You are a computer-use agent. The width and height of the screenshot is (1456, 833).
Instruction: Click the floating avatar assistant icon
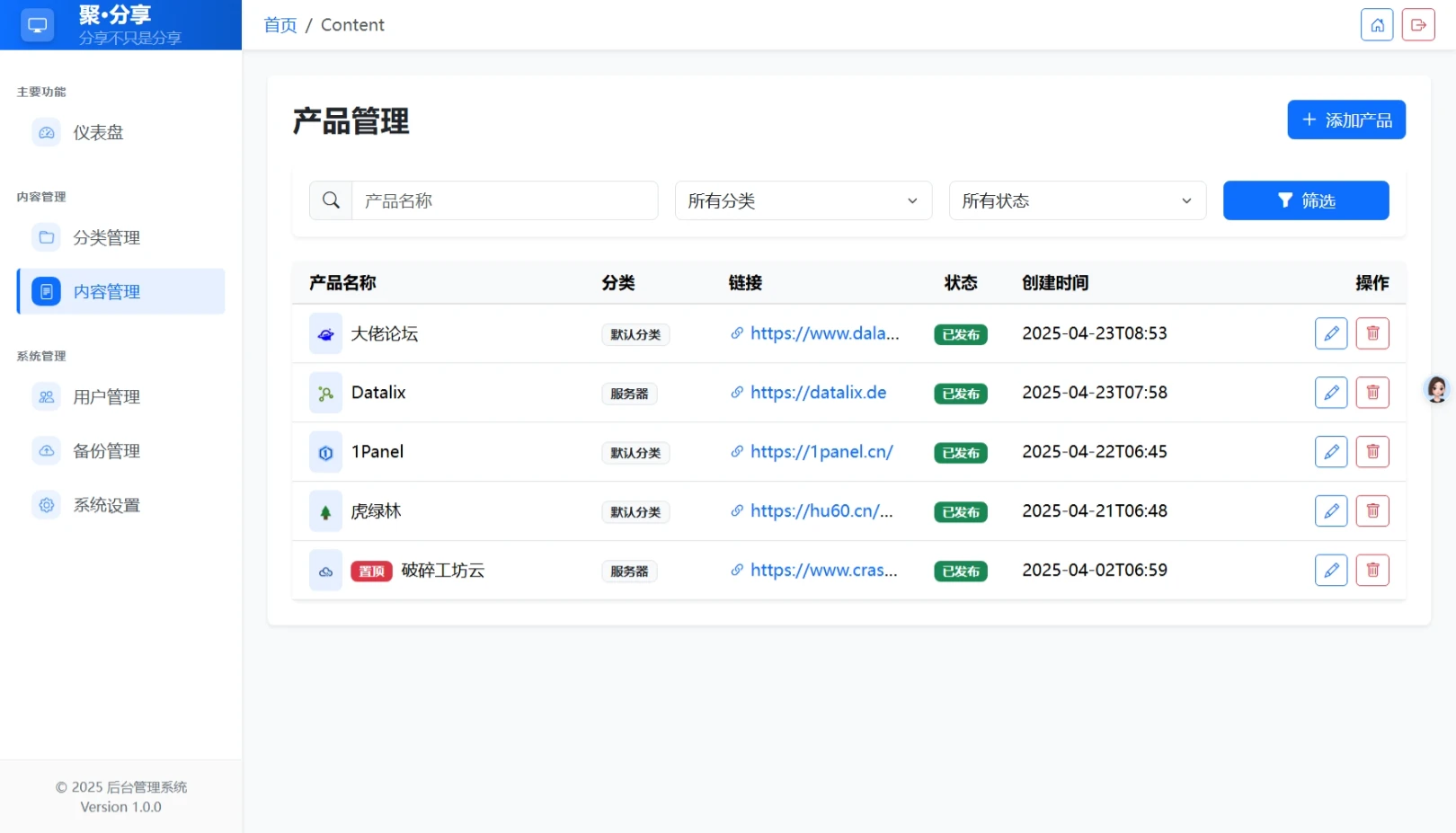(x=1436, y=389)
